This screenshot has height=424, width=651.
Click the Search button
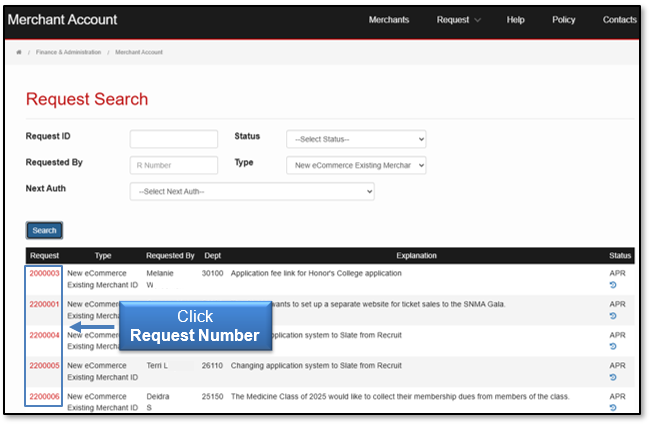(x=44, y=230)
